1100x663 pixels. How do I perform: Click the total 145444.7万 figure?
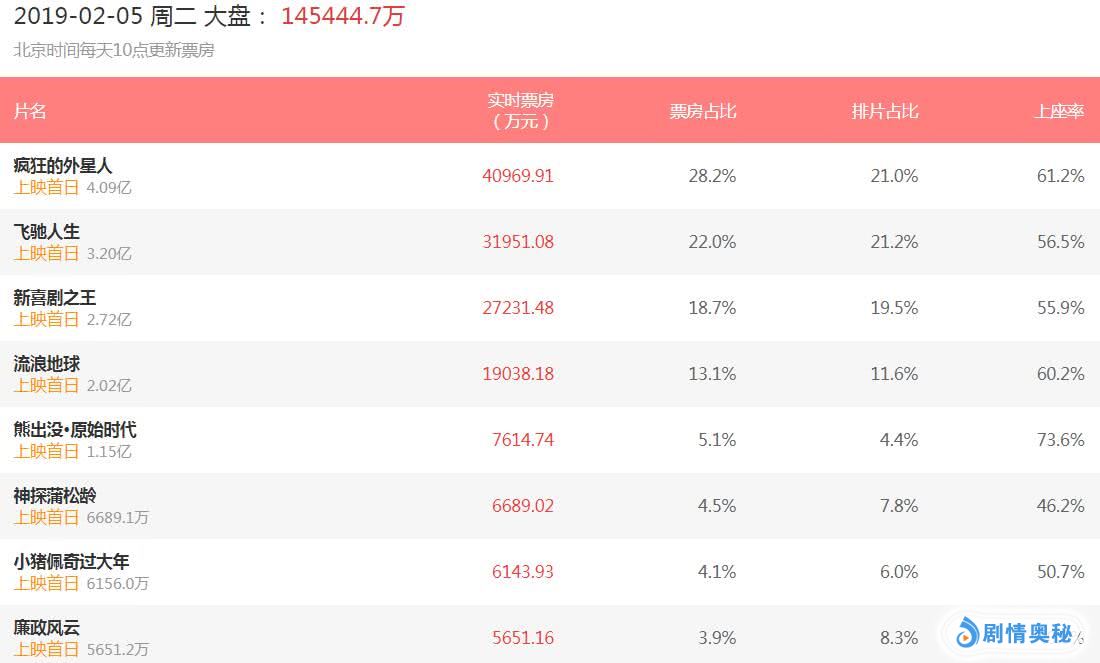pyautogui.click(x=343, y=16)
